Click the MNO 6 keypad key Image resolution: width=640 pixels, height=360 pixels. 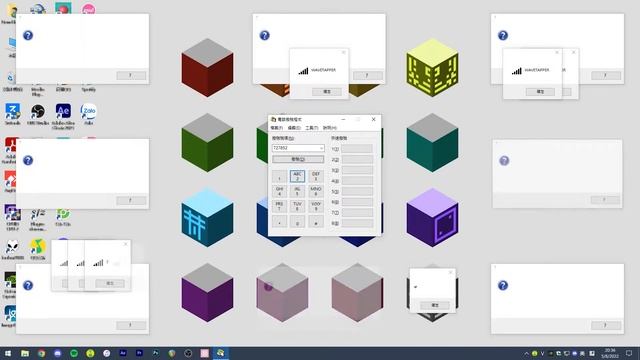pyautogui.click(x=316, y=191)
